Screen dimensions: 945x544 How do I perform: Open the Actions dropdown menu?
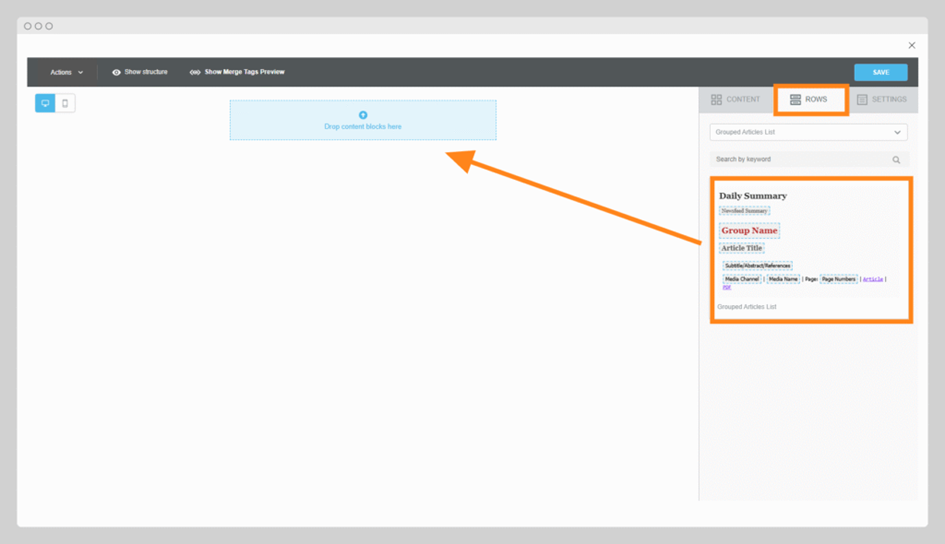point(66,72)
